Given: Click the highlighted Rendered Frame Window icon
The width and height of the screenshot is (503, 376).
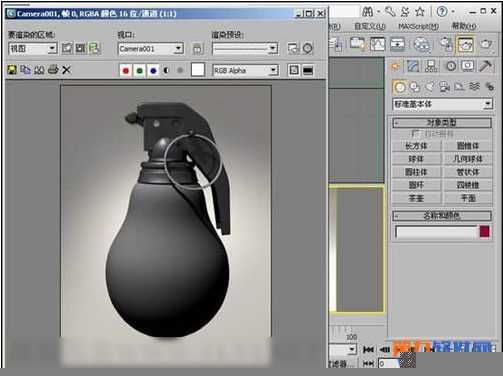Looking at the screenshot, I should pos(466,44).
